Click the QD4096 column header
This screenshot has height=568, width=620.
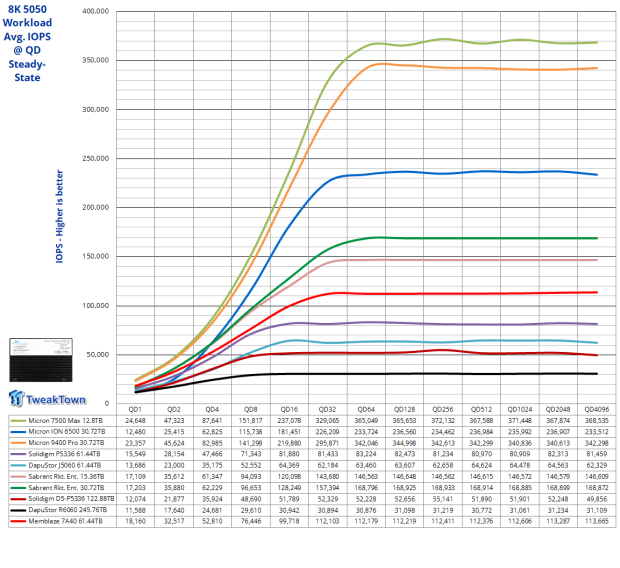(x=597, y=409)
